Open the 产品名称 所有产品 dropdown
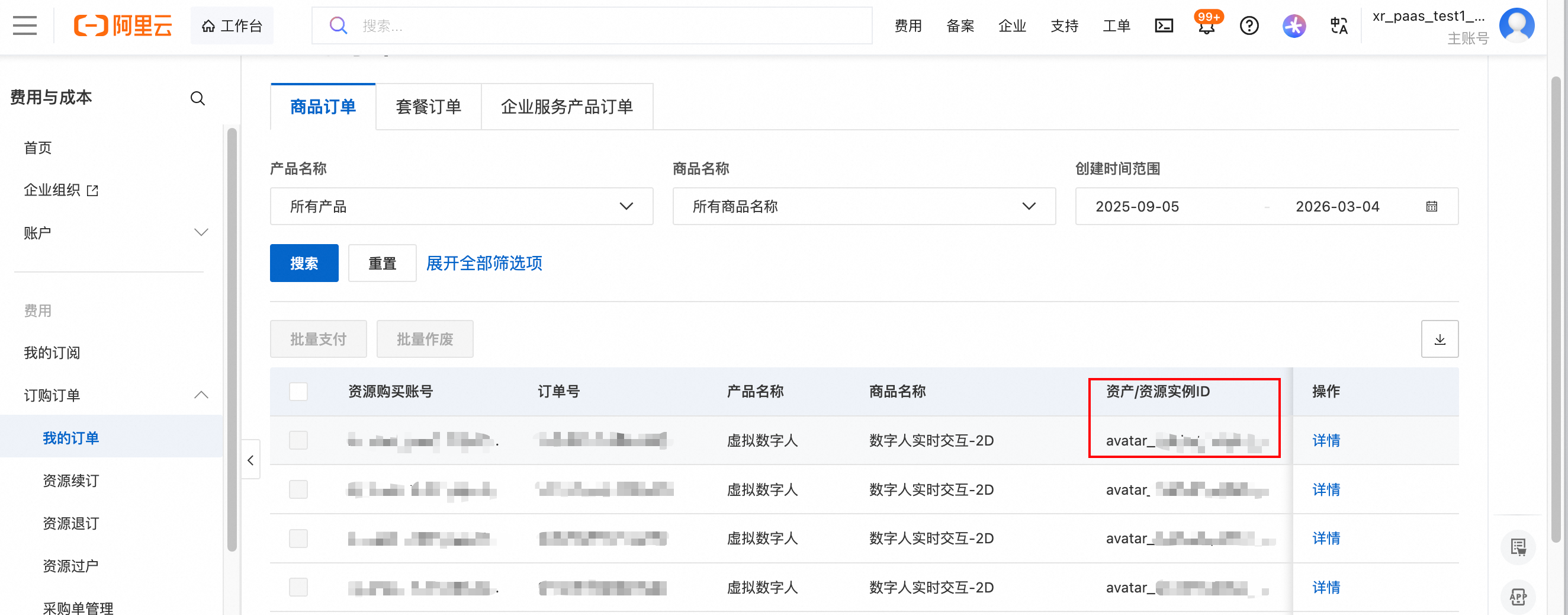The width and height of the screenshot is (1568, 615). pos(461,206)
